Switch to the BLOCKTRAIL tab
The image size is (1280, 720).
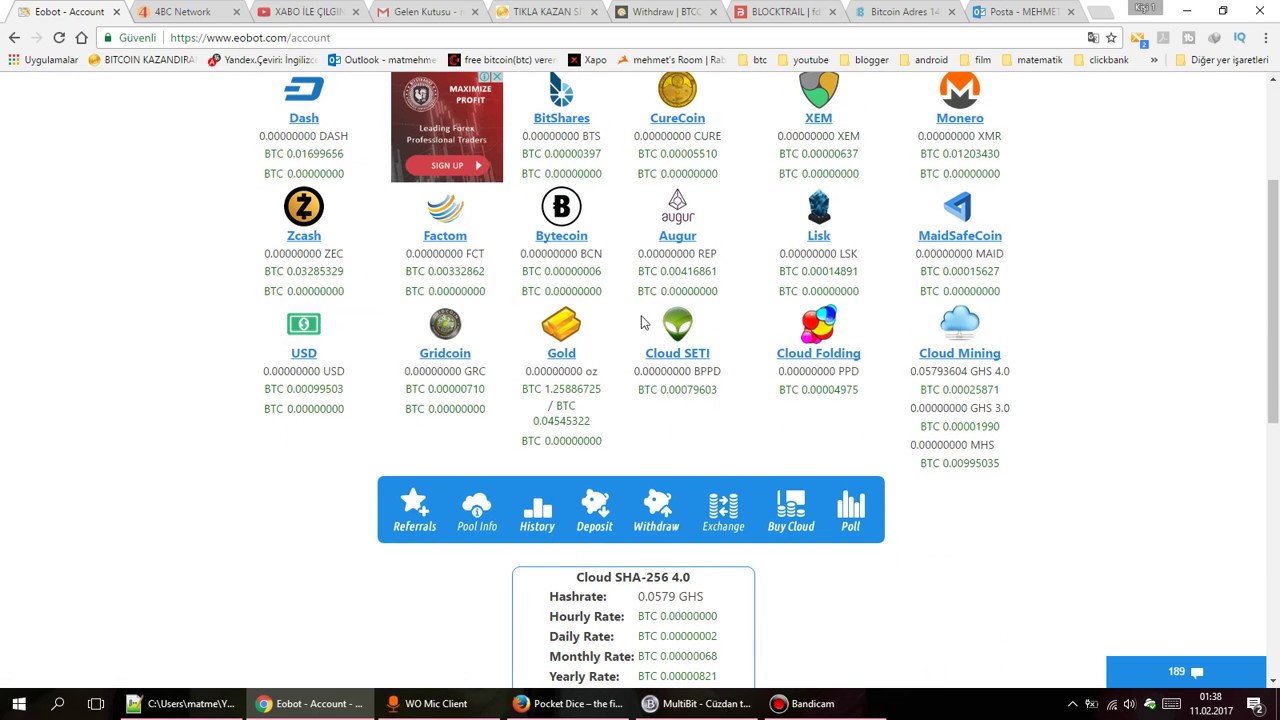pyautogui.click(x=783, y=12)
